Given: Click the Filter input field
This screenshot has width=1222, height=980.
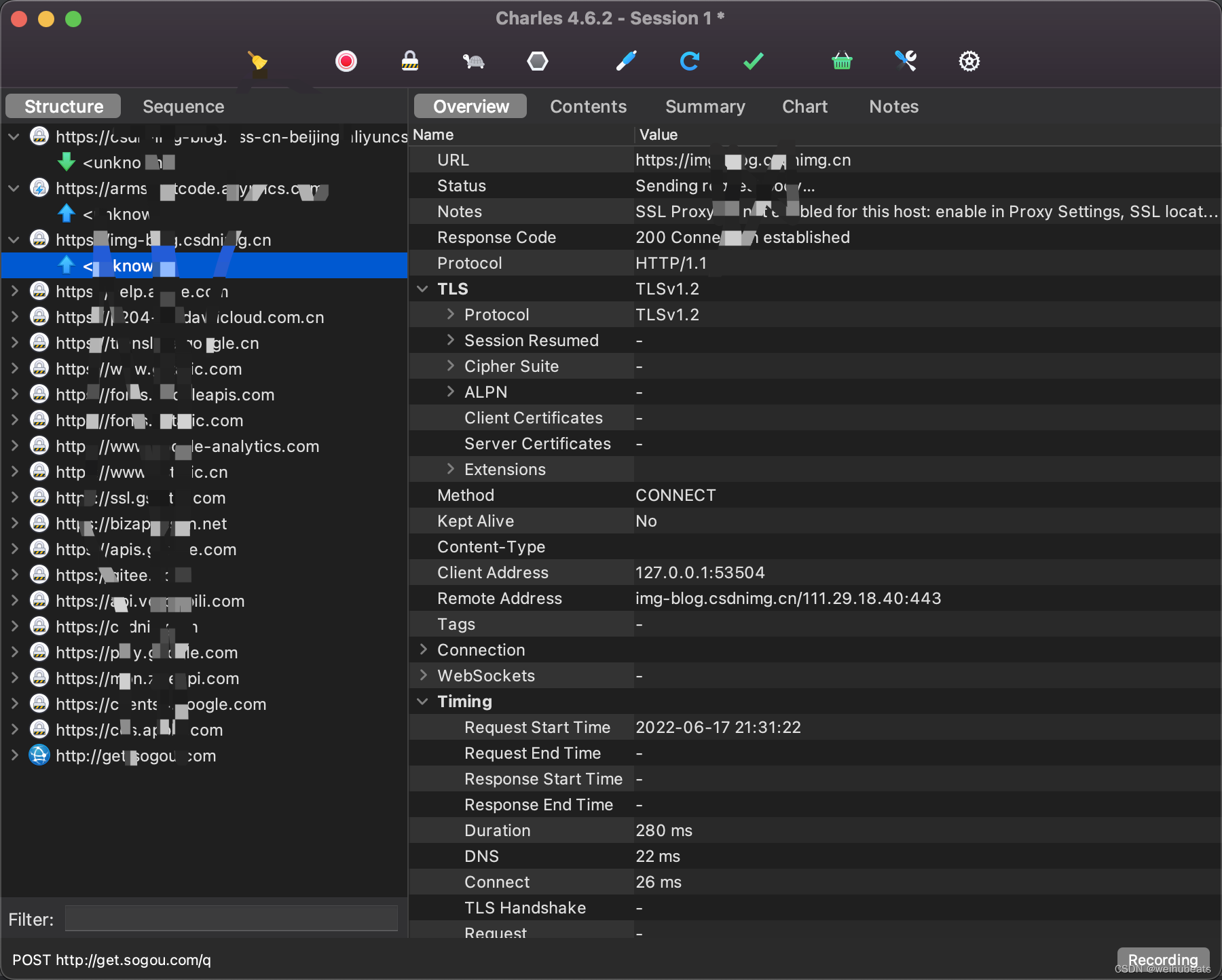Looking at the screenshot, I should 232,919.
